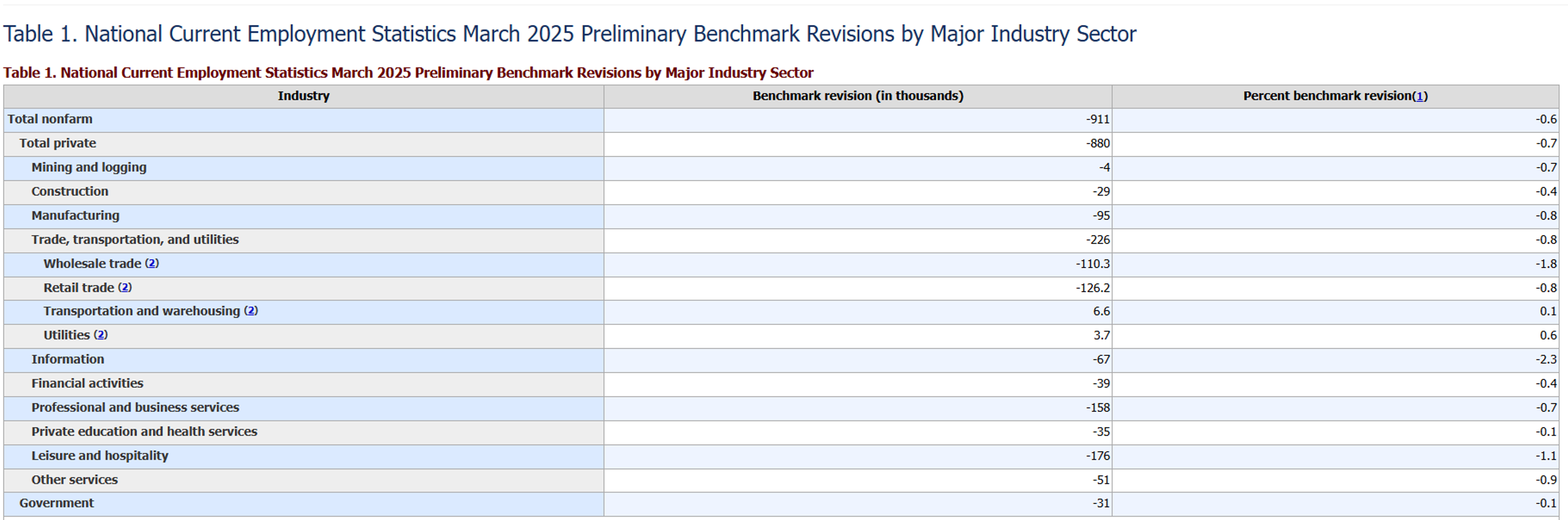Click the -2.3 Information percent value
The image size is (1568, 520).
tap(1546, 360)
